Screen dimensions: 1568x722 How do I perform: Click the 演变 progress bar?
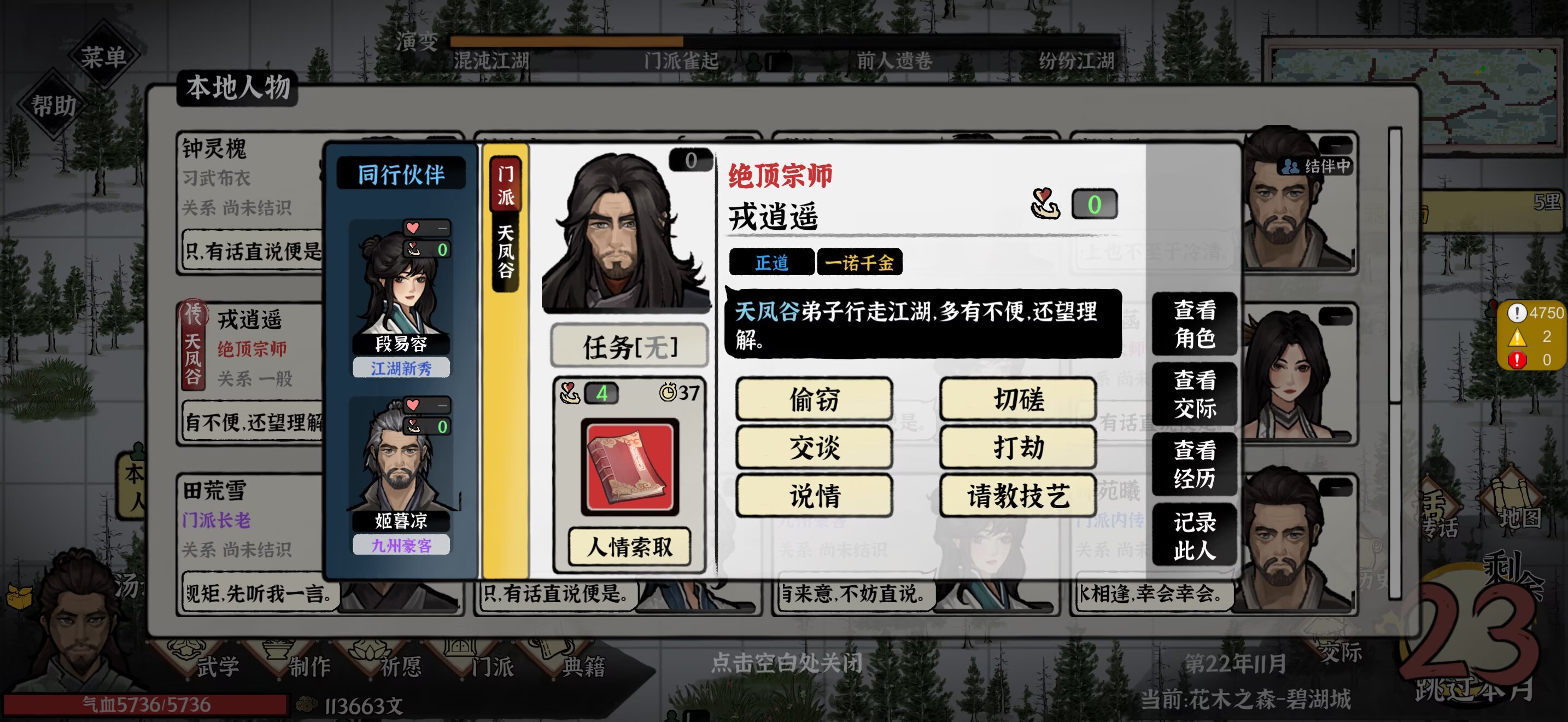click(x=784, y=42)
